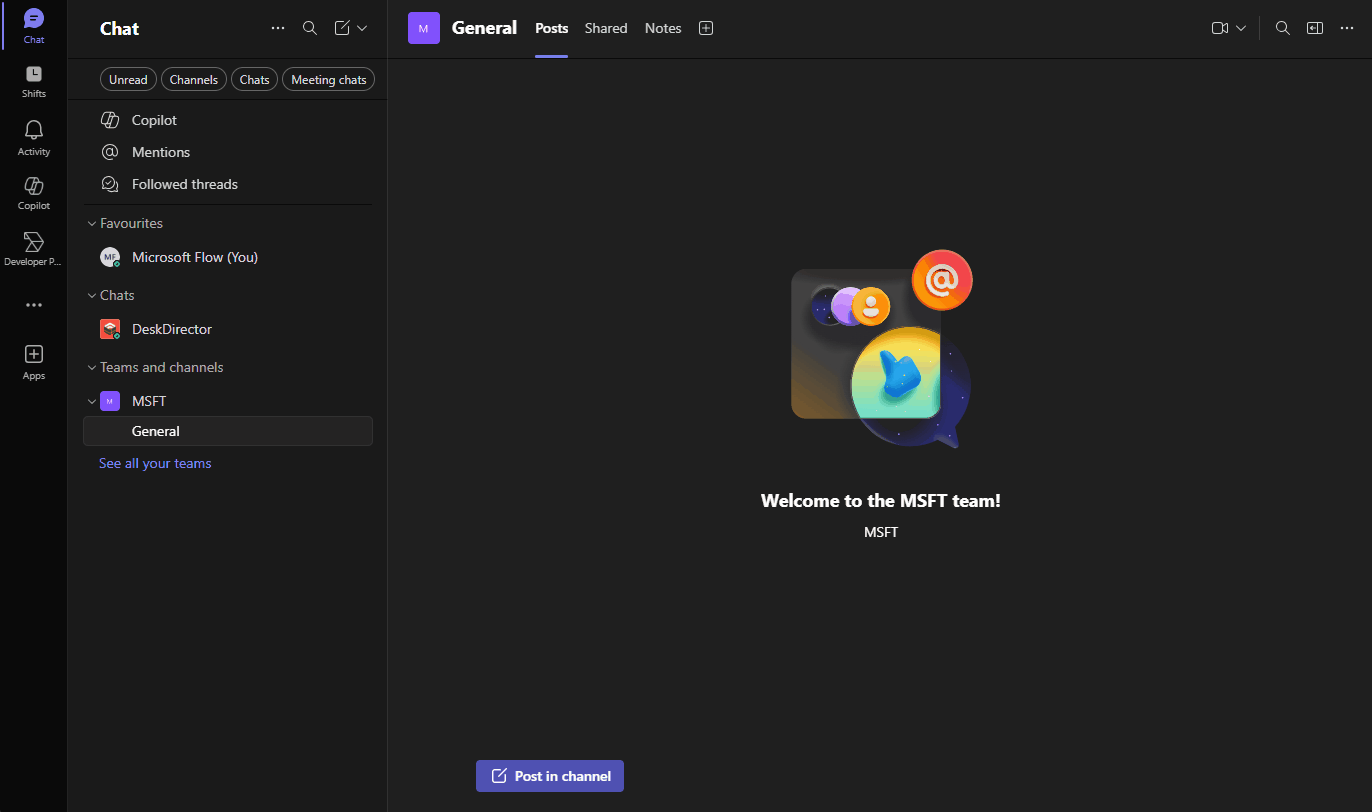
Task: Filter the list by Meeting chats
Action: pos(328,80)
